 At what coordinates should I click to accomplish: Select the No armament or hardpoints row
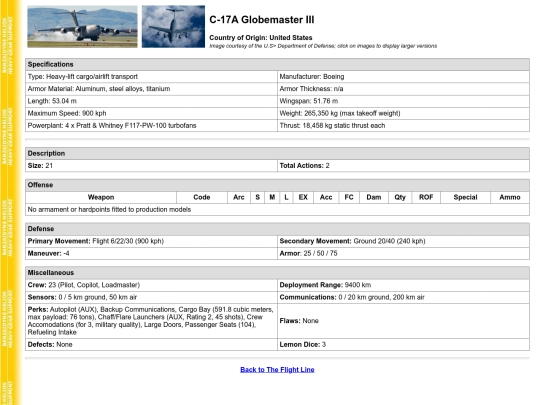coord(277,209)
